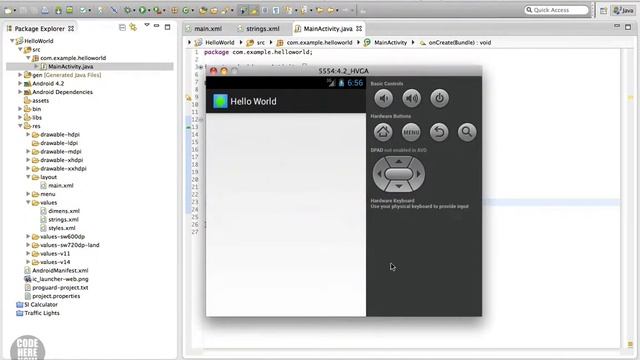Click the Debug bug icon in toolbar
This screenshot has width=640, height=360.
point(128,10)
